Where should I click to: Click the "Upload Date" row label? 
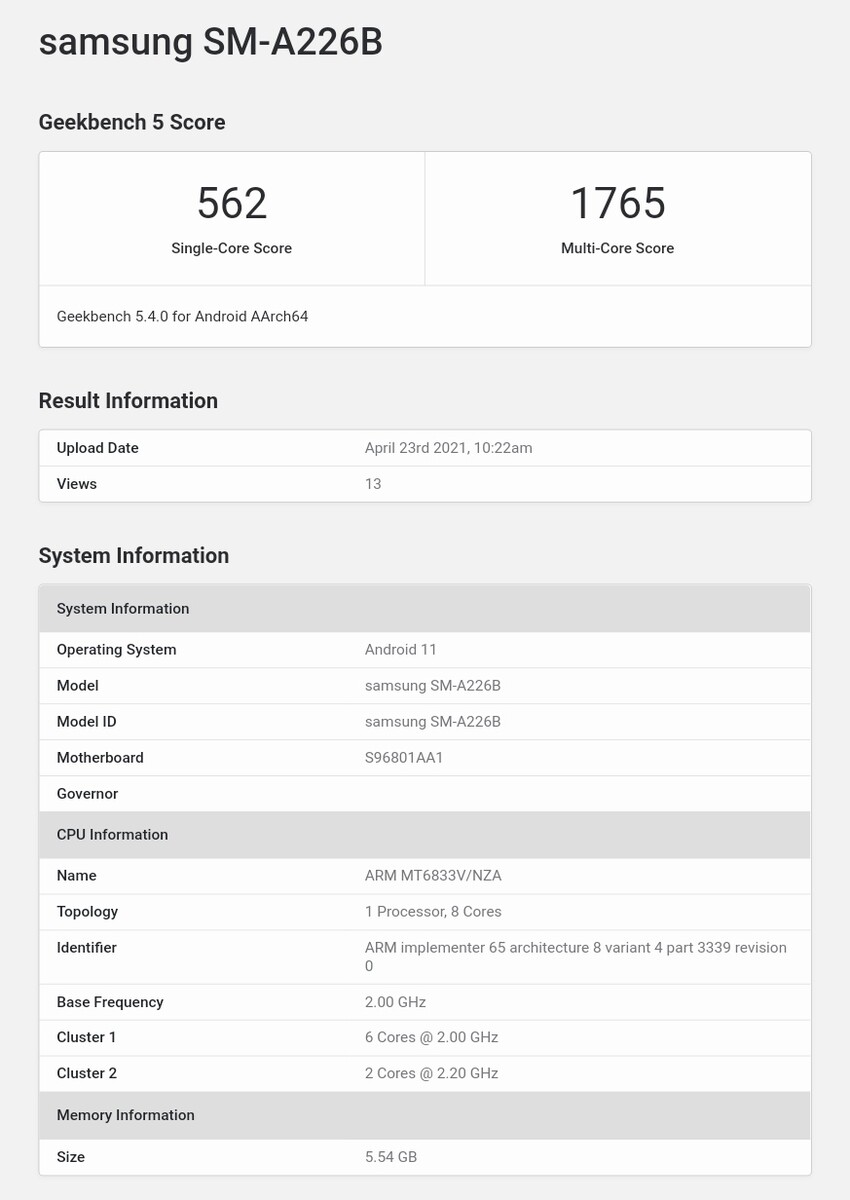pyautogui.click(x=98, y=448)
